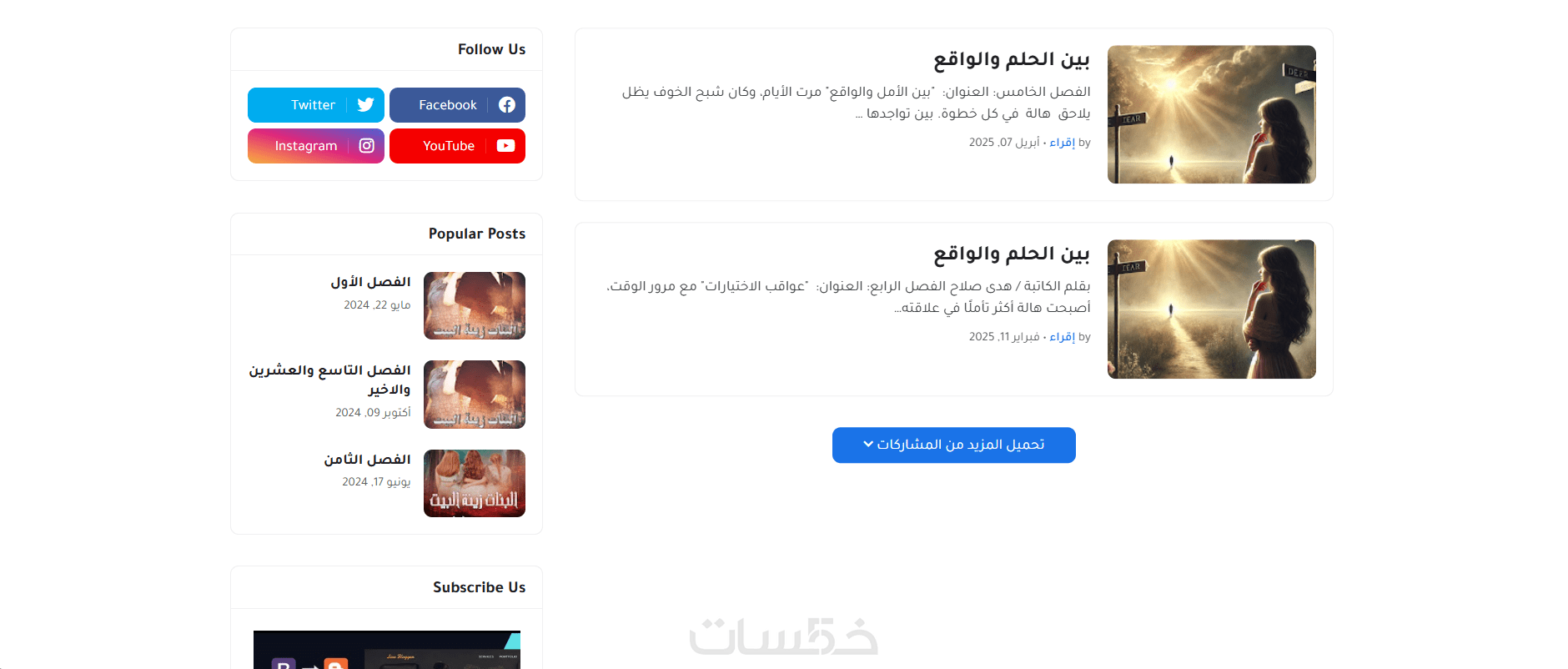This screenshot has width=1568, height=669.
Task: Click thumbnail of الفصل الثامن post
Action: click(475, 484)
